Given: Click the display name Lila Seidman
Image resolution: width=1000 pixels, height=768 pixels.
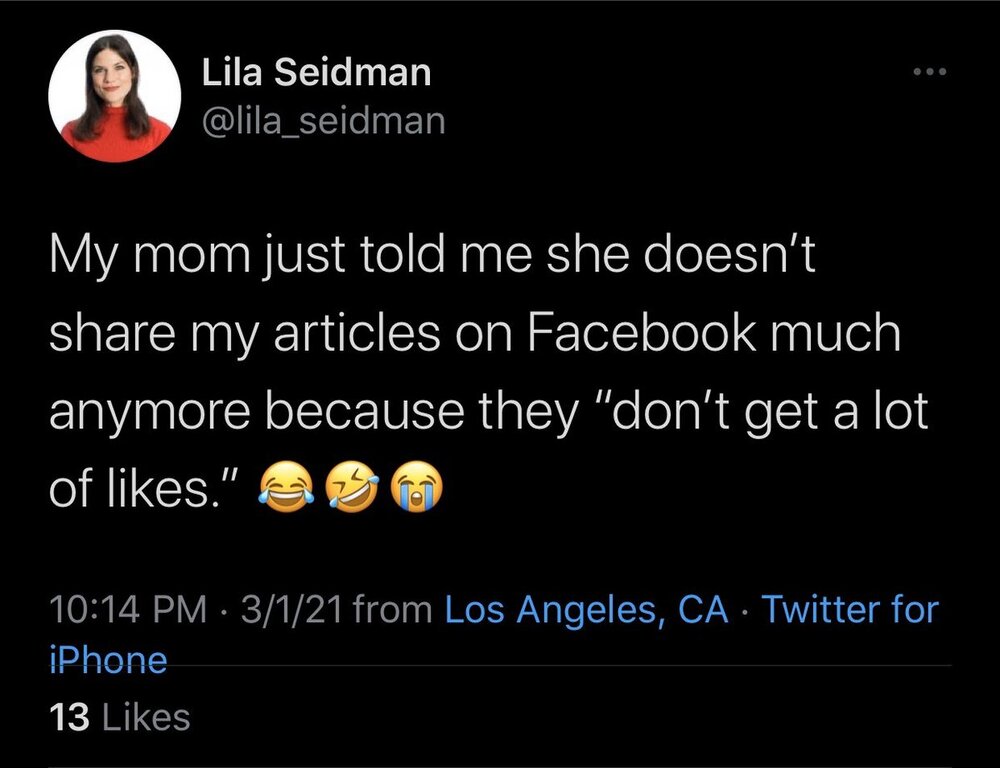Looking at the screenshot, I should click(316, 72).
